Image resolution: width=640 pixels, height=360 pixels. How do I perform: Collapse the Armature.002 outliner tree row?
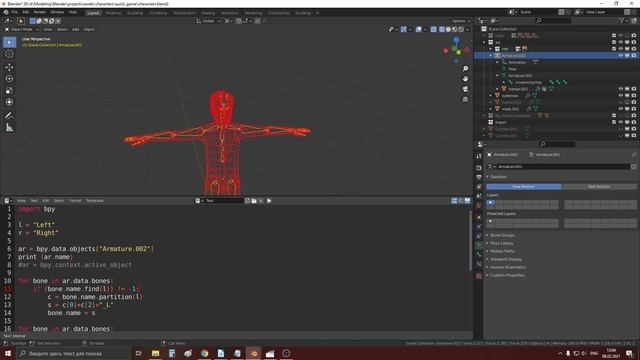point(491,56)
